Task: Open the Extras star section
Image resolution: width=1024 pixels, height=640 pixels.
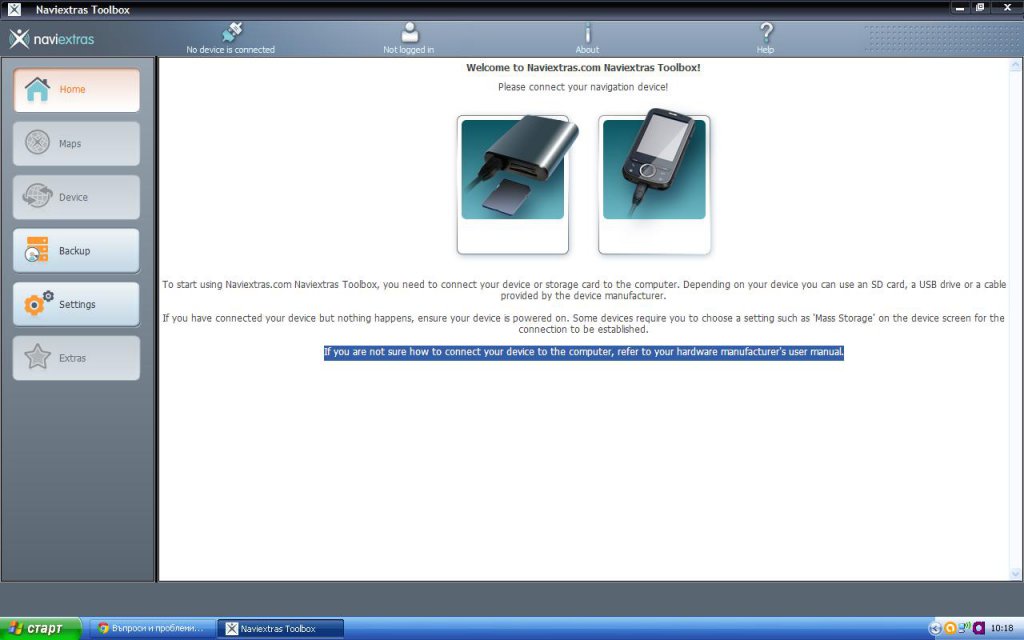Action: [76, 358]
